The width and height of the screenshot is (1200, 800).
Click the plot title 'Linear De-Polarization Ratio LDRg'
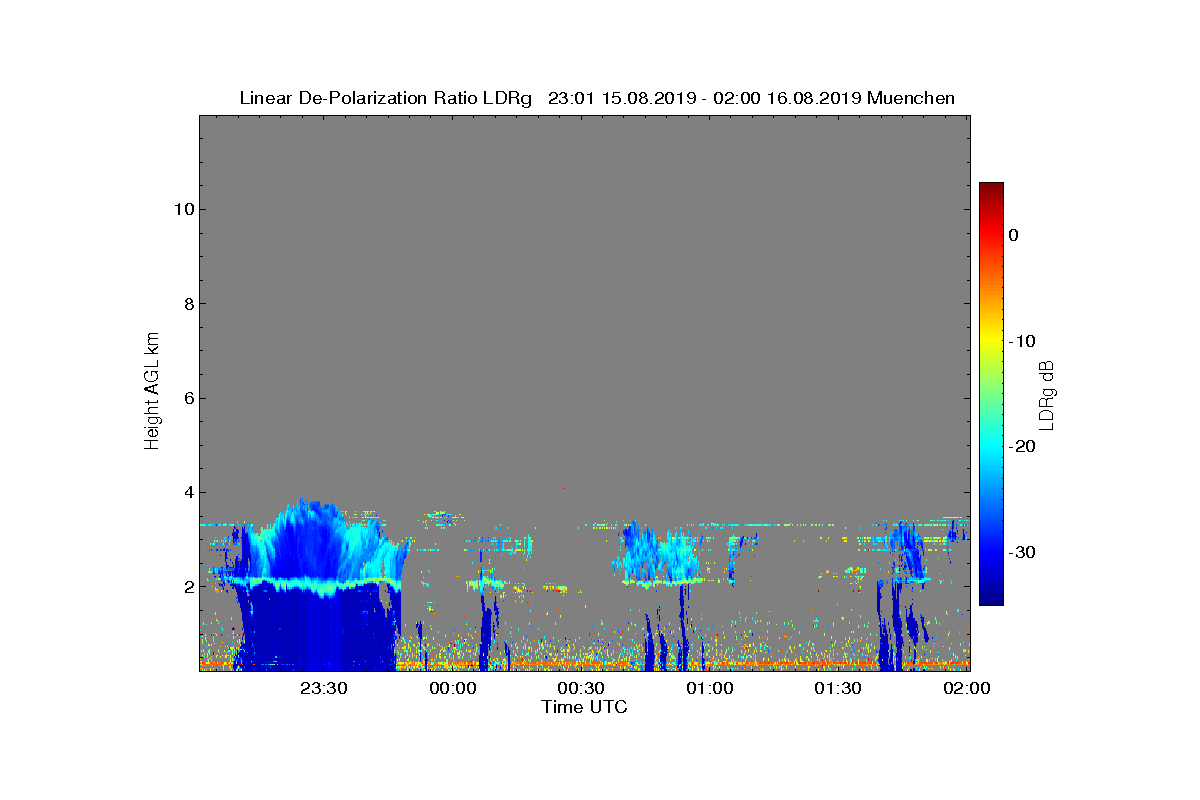[386, 98]
